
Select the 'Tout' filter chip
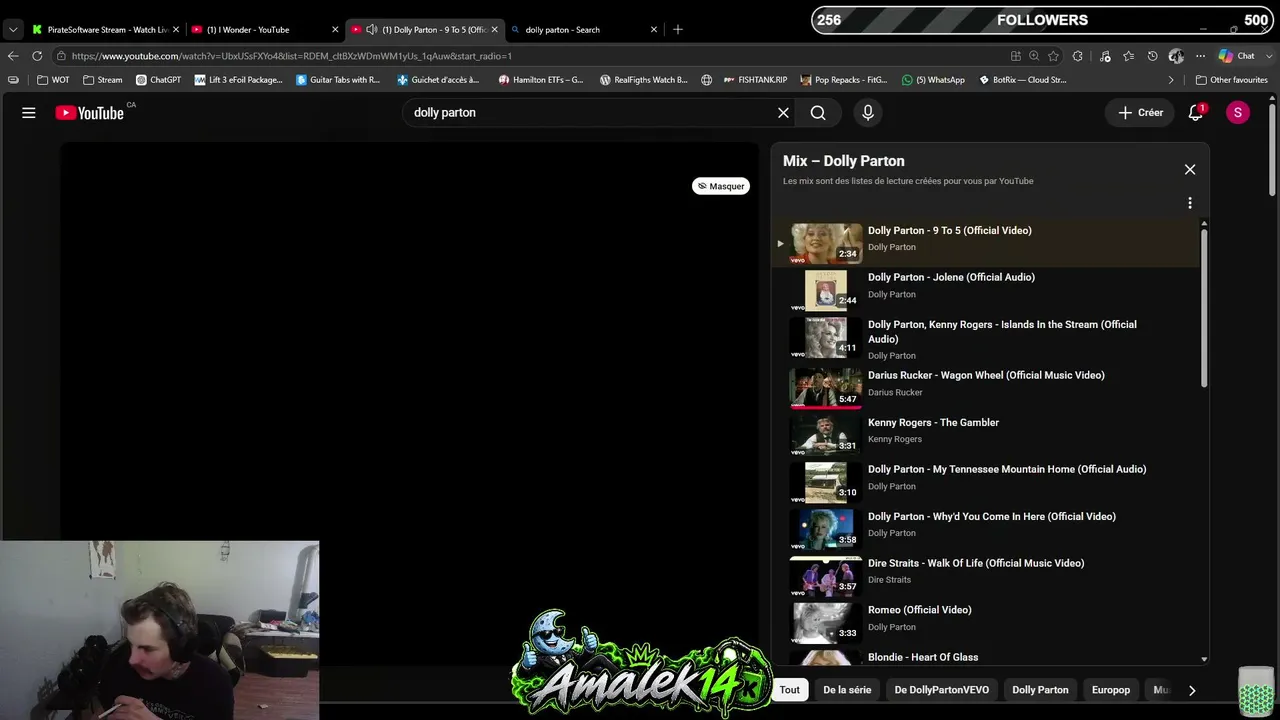[790, 690]
